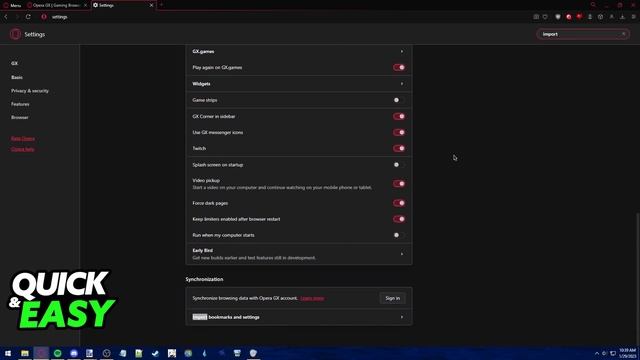Toggle the Video pickup switch
The image size is (640, 360).
pyautogui.click(x=399, y=184)
